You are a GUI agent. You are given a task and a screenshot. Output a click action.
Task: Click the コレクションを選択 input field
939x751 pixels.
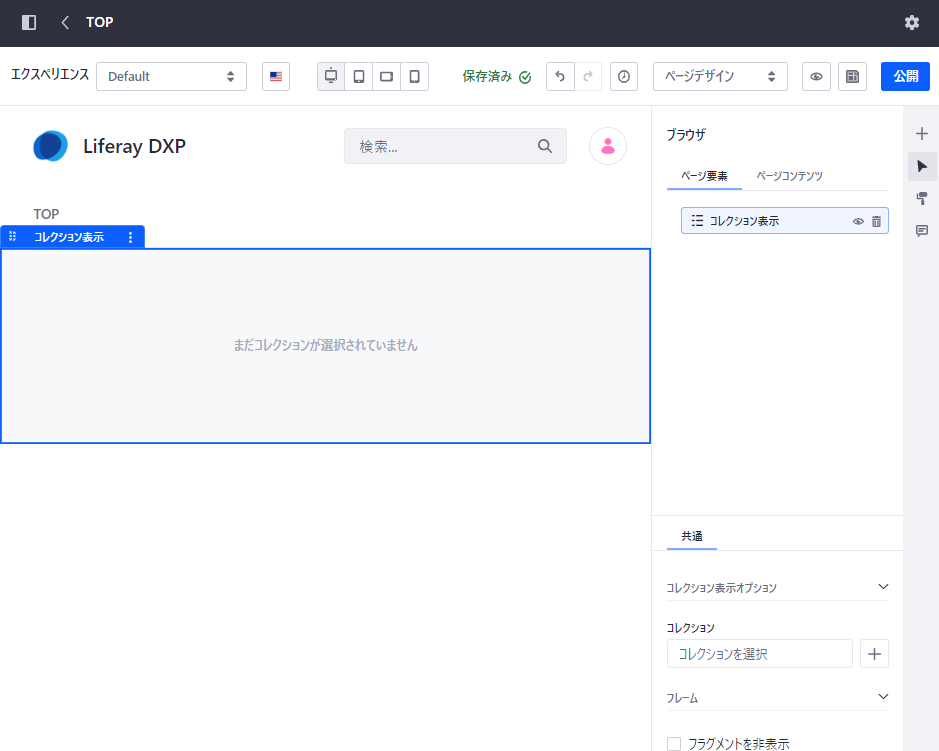(759, 654)
